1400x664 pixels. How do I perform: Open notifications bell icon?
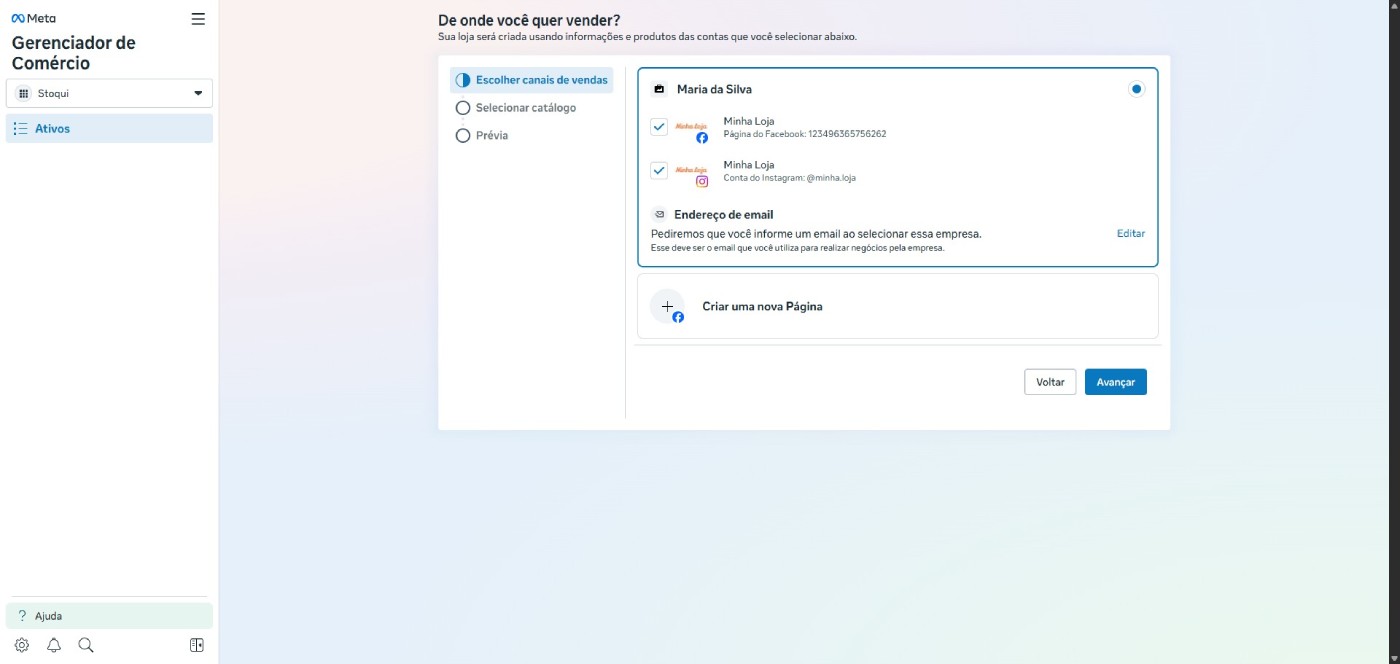[x=54, y=645]
